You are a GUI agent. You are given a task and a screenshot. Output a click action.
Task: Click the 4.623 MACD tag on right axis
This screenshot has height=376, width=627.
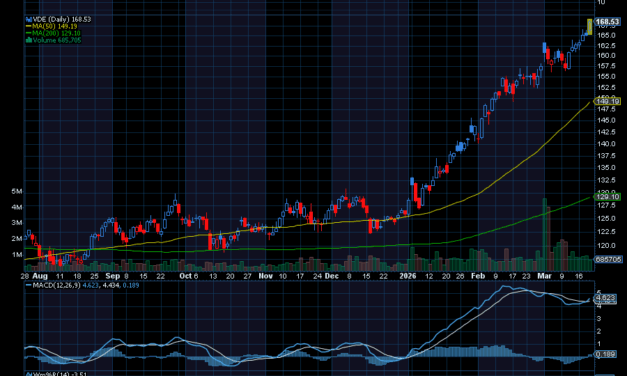click(x=605, y=298)
